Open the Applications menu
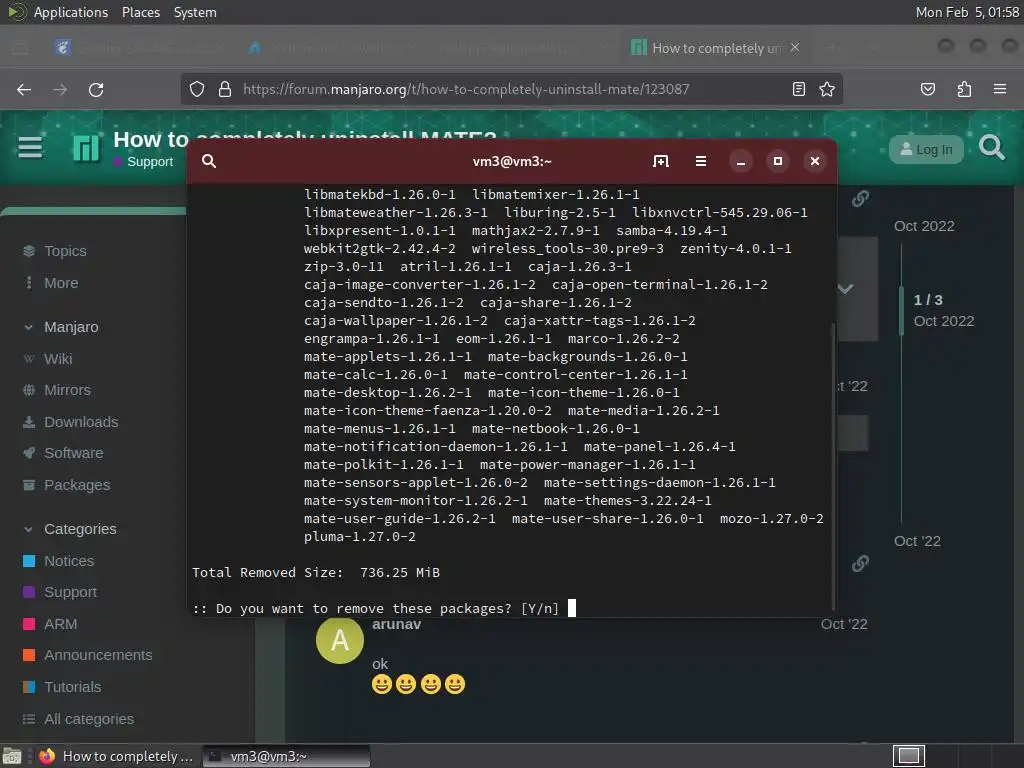This screenshot has height=768, width=1024. coord(71,12)
